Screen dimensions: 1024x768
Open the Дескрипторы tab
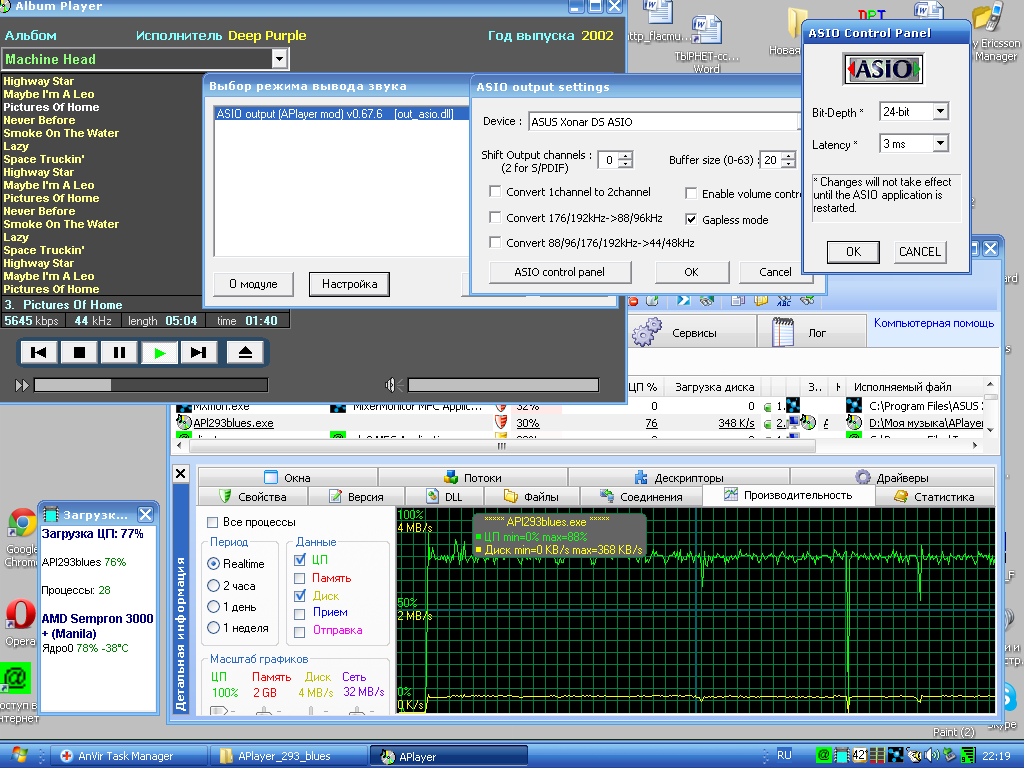coord(679,477)
